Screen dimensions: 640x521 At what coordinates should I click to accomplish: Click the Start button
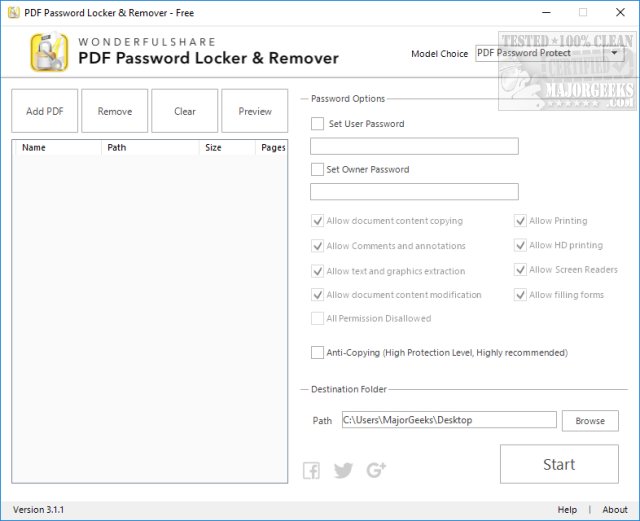[x=559, y=464]
